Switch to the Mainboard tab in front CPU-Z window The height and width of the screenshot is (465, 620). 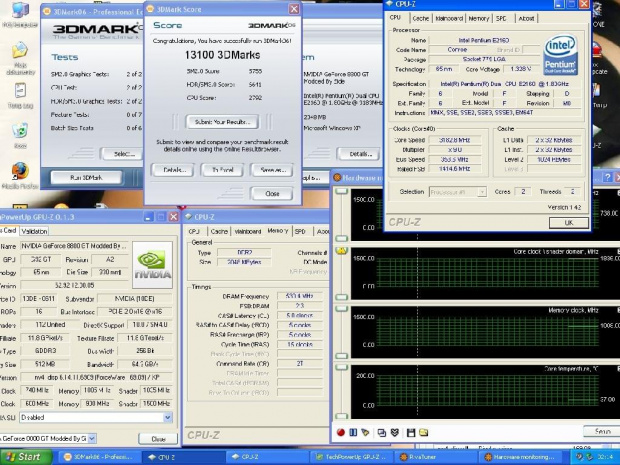point(449,18)
